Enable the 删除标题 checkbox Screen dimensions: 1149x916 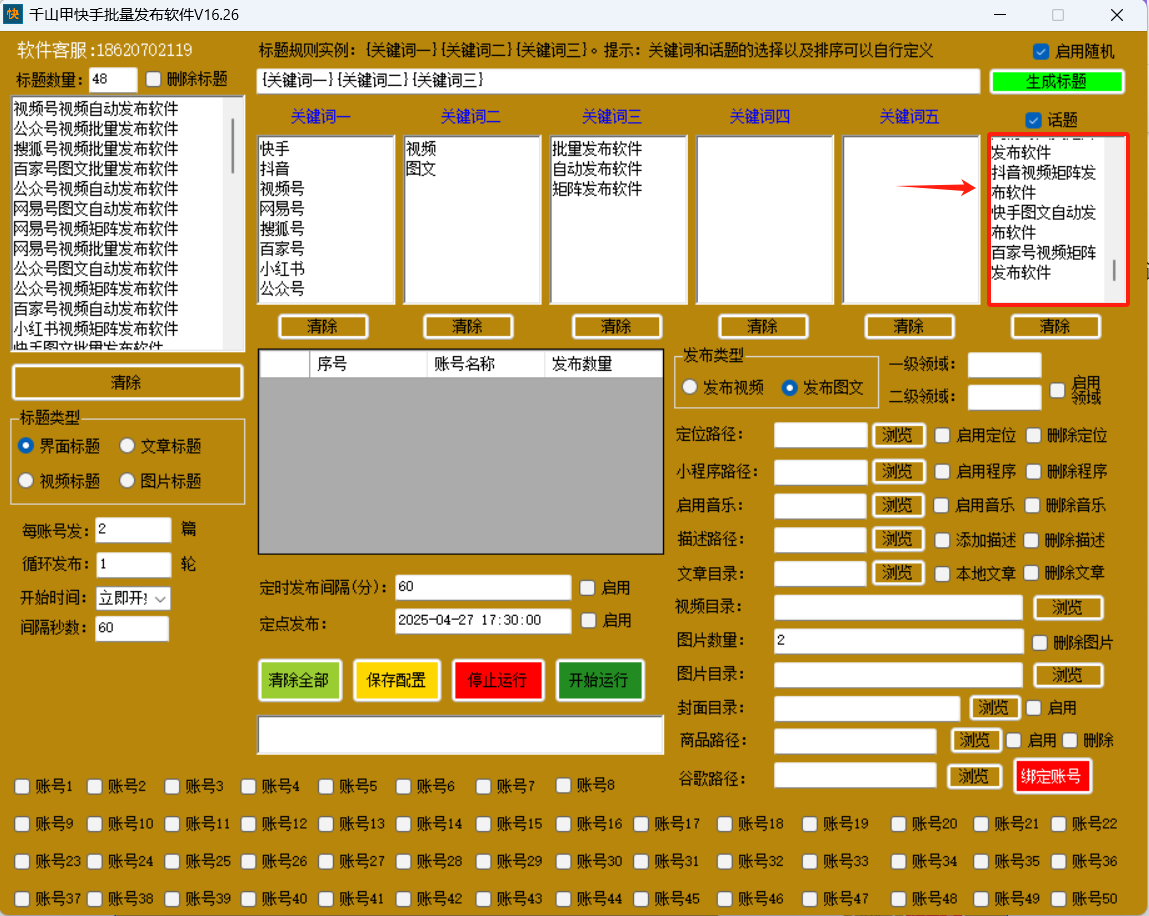(154, 79)
